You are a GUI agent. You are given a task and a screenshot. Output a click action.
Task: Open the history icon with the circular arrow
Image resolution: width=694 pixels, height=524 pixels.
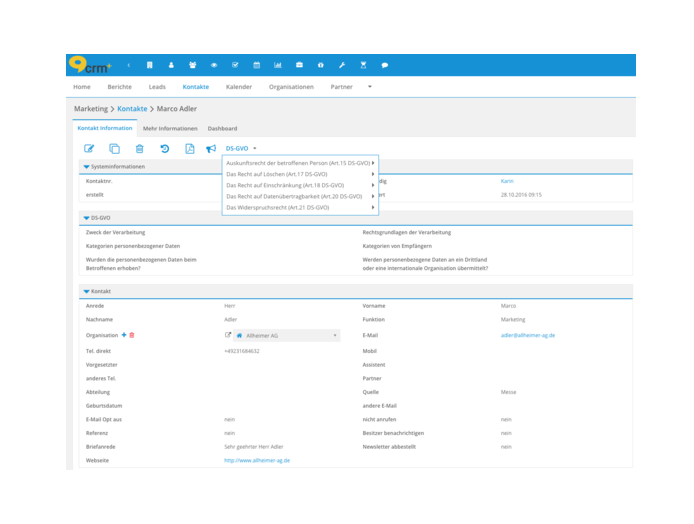(165, 149)
